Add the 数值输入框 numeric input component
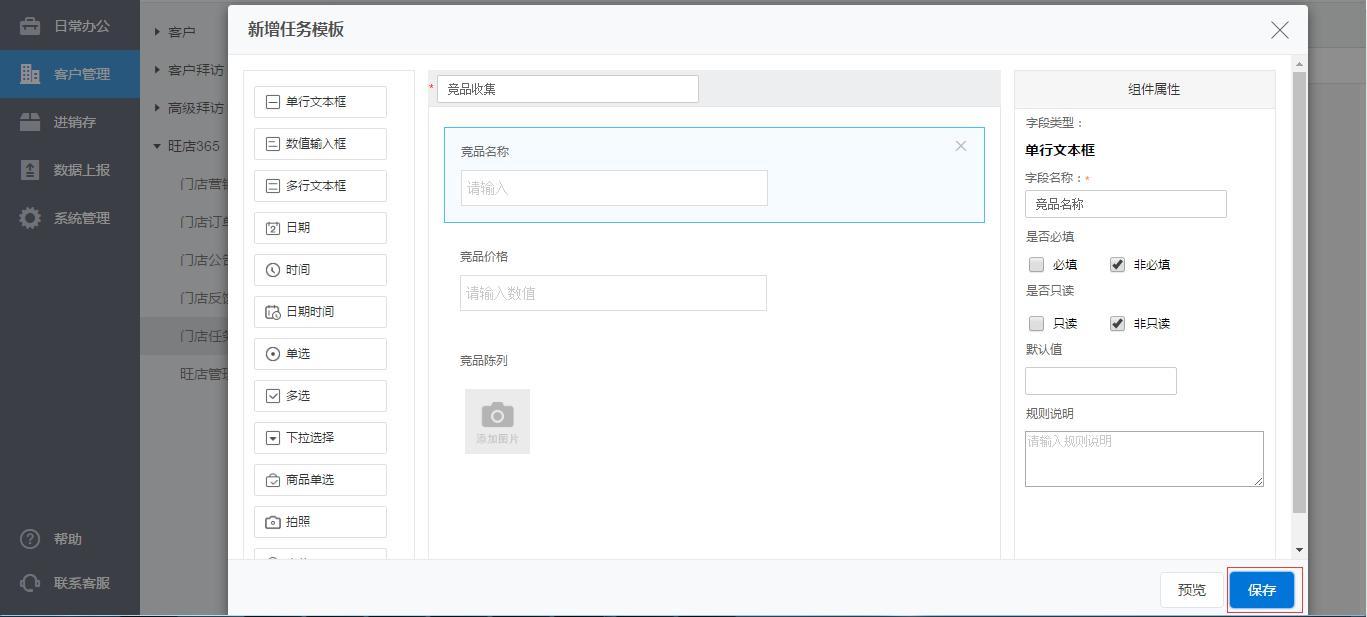 pyautogui.click(x=320, y=144)
